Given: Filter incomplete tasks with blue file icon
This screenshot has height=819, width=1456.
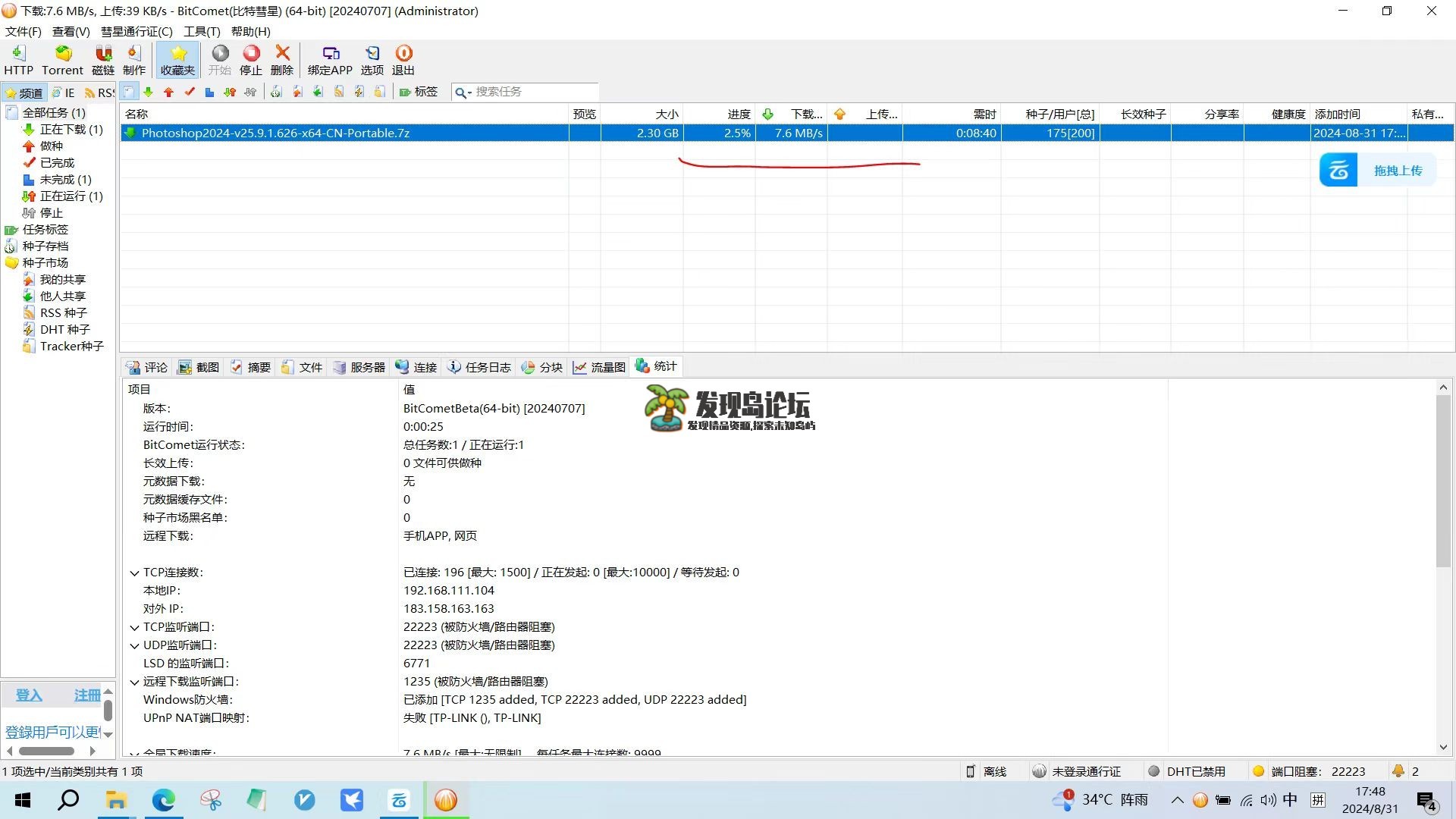Looking at the screenshot, I should [210, 92].
